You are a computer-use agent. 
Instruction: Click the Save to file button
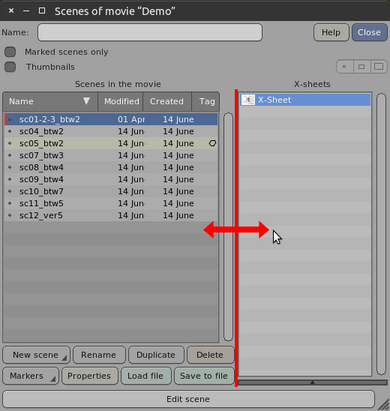point(204,376)
